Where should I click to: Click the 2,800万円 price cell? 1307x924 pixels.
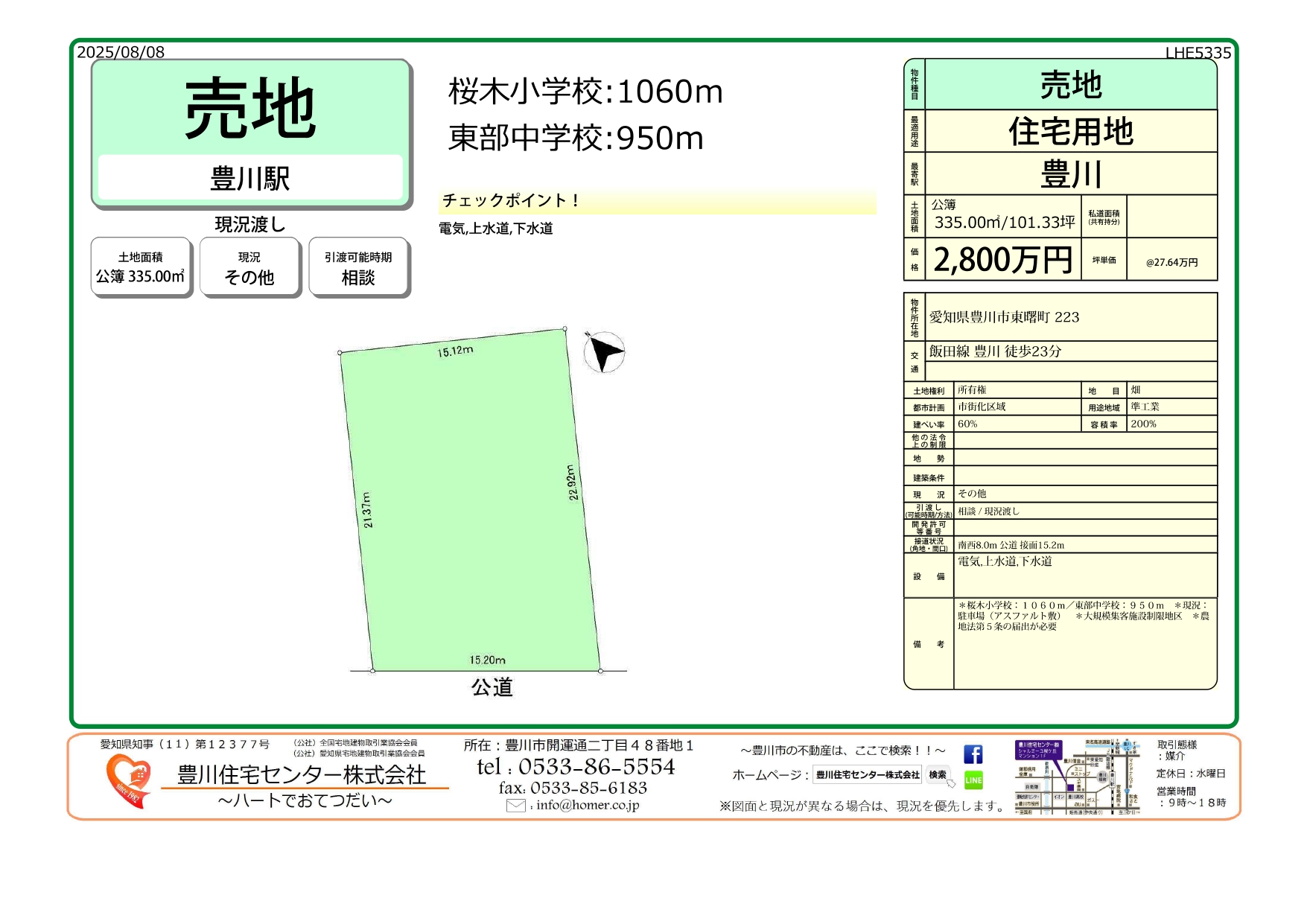click(x=1002, y=260)
